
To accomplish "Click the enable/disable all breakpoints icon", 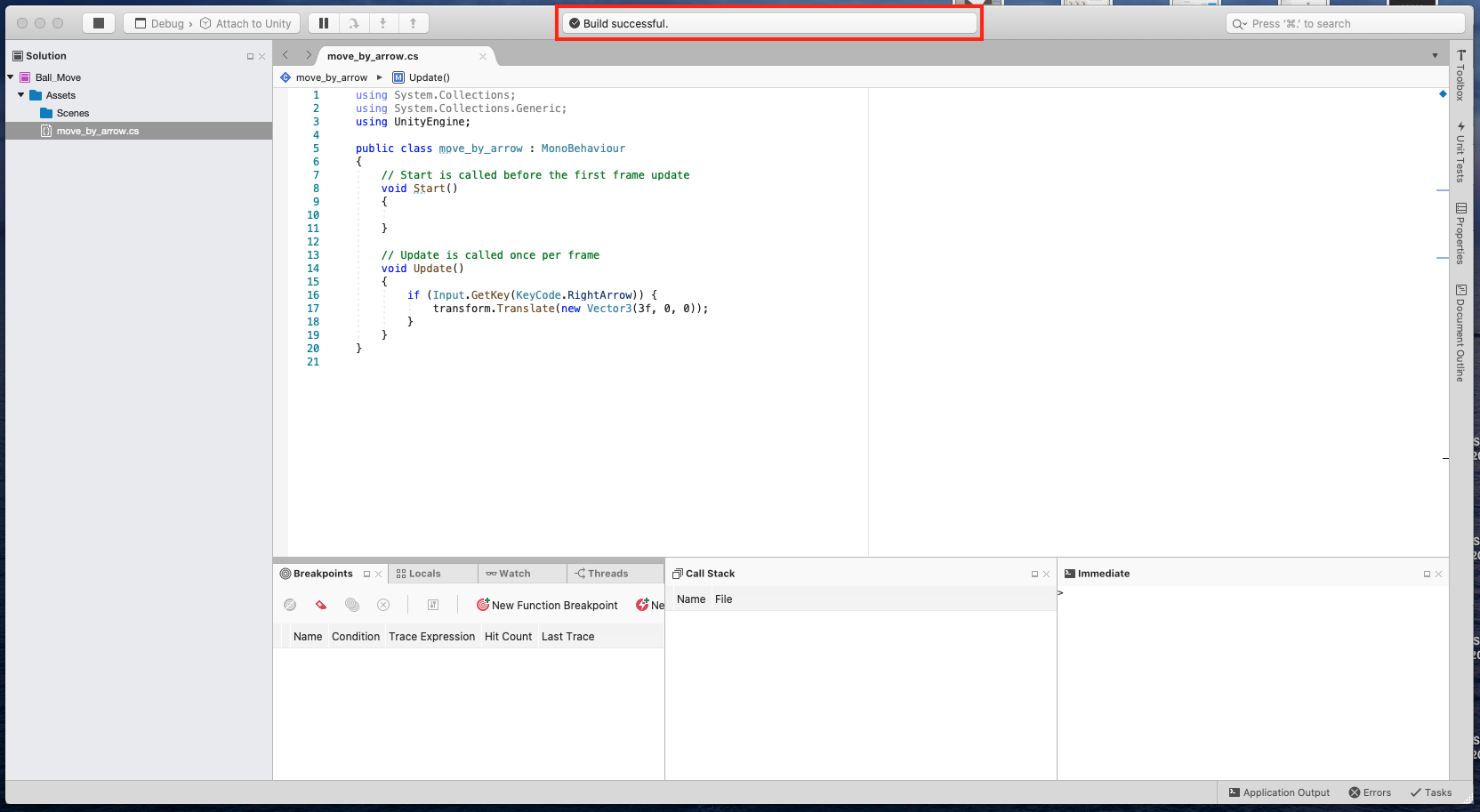I will 352,605.
